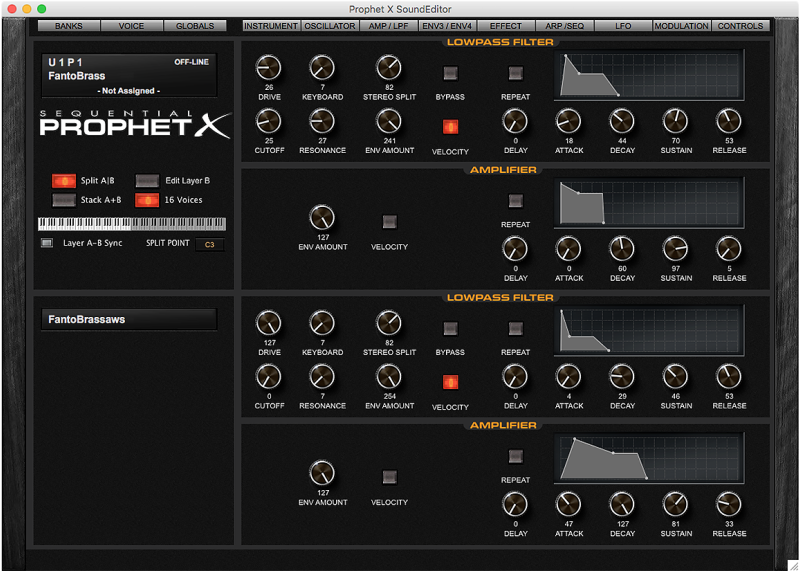800x571 pixels.
Task: Click the top filter Cutoff knob
Action: coord(268,122)
